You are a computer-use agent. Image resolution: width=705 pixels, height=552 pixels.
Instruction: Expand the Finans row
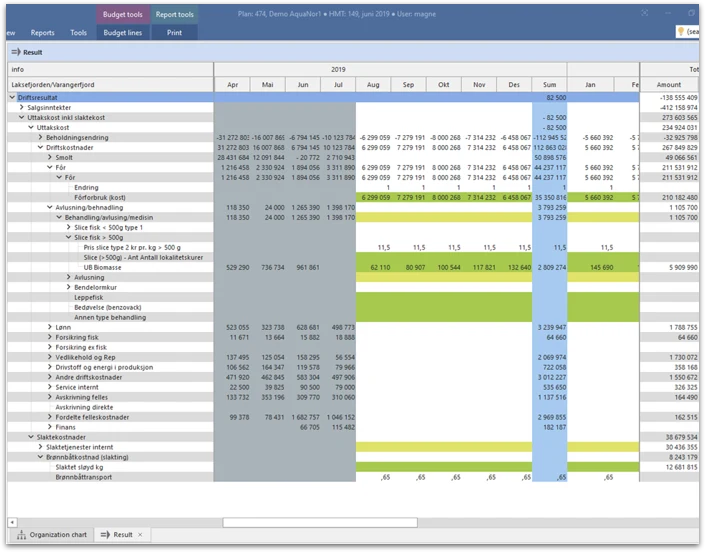[x=50, y=427]
